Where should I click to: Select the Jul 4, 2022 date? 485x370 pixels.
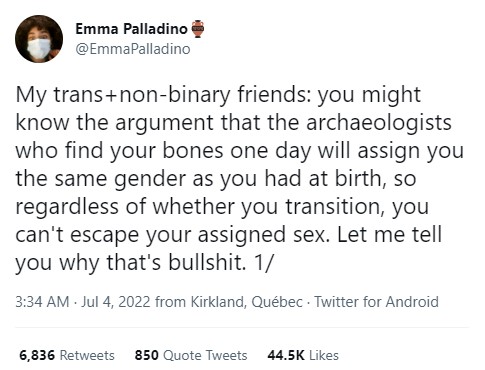coord(116,302)
